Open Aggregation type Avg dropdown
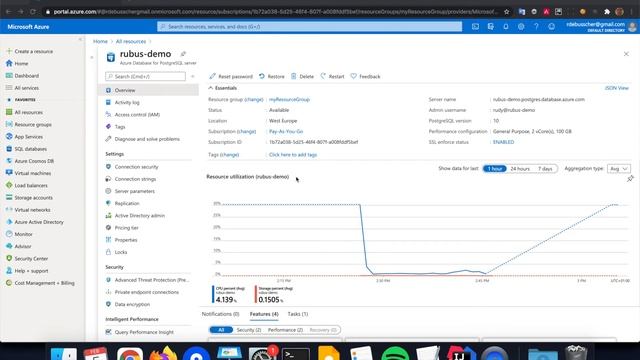 (618, 169)
